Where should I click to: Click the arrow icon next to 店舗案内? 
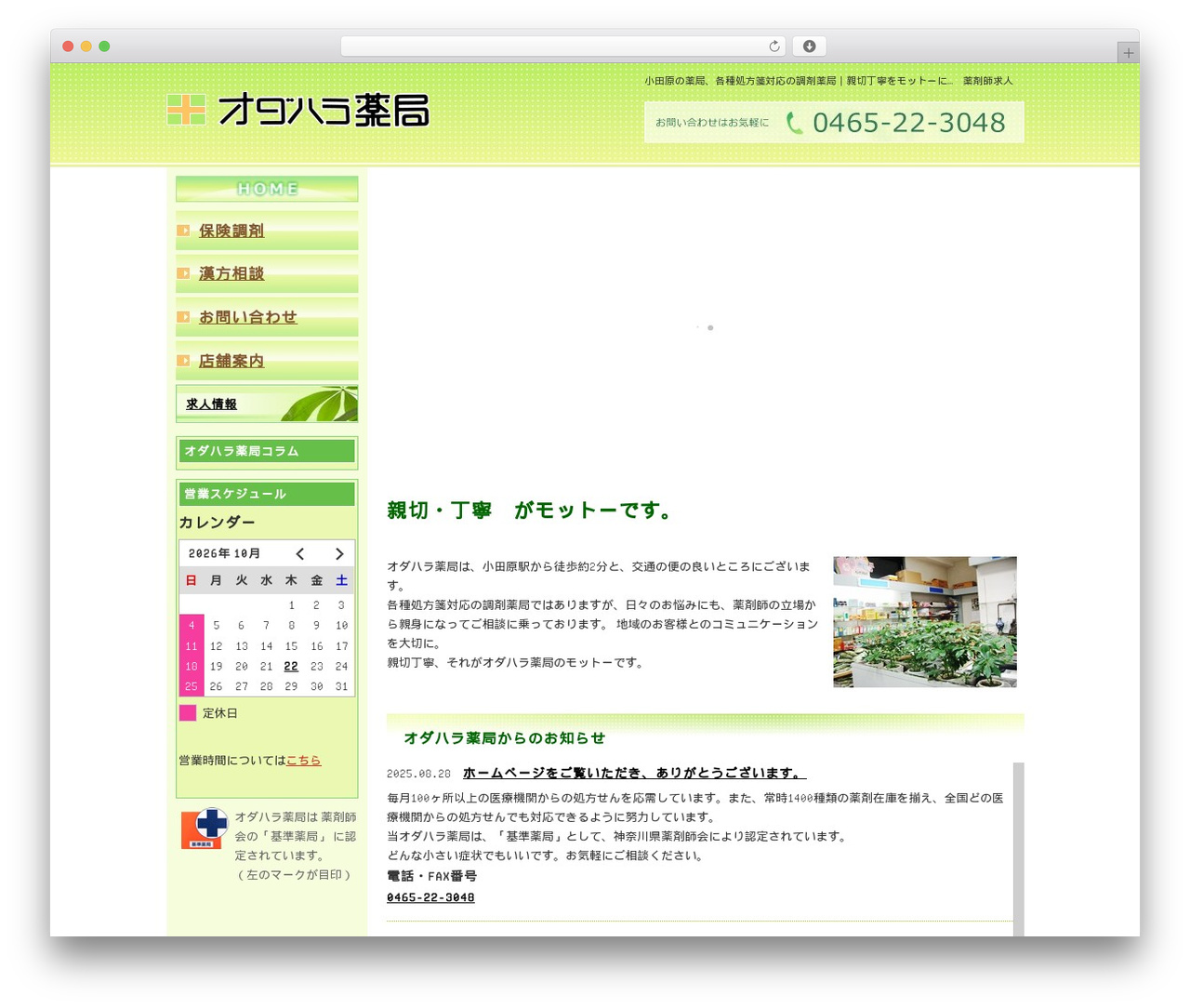[x=183, y=361]
